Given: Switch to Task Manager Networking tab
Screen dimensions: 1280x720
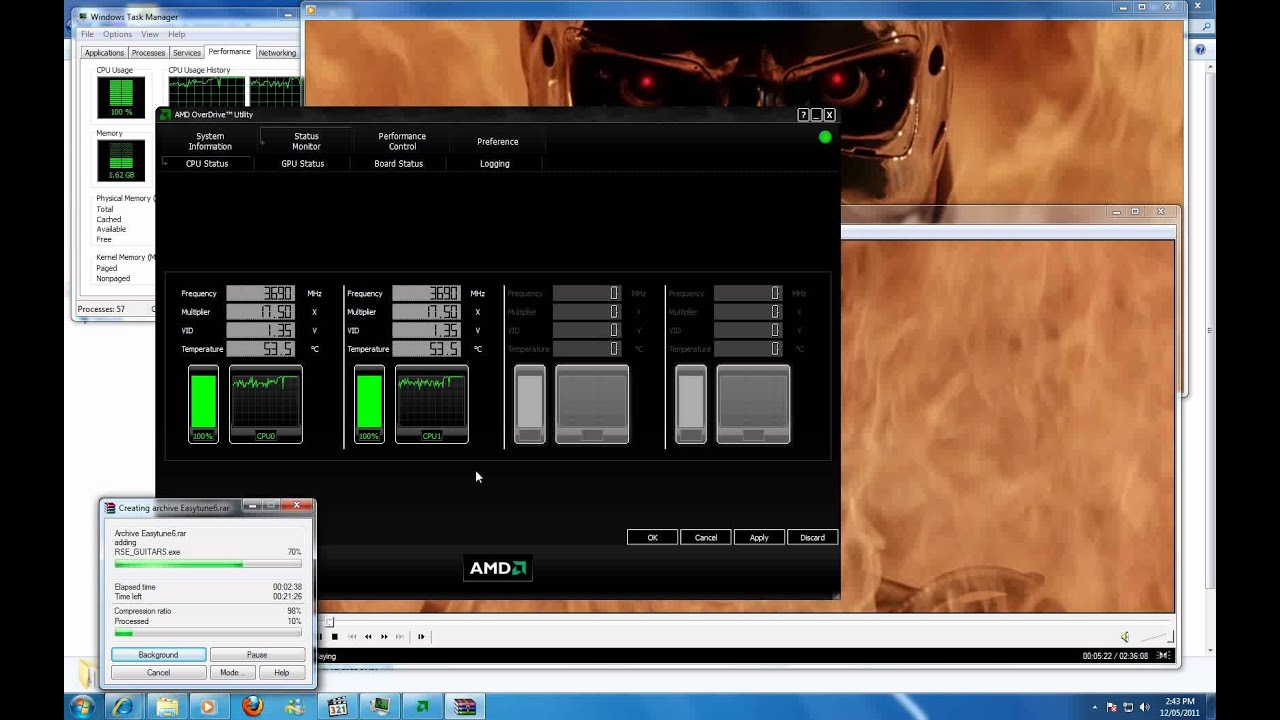Looking at the screenshot, I should point(277,52).
